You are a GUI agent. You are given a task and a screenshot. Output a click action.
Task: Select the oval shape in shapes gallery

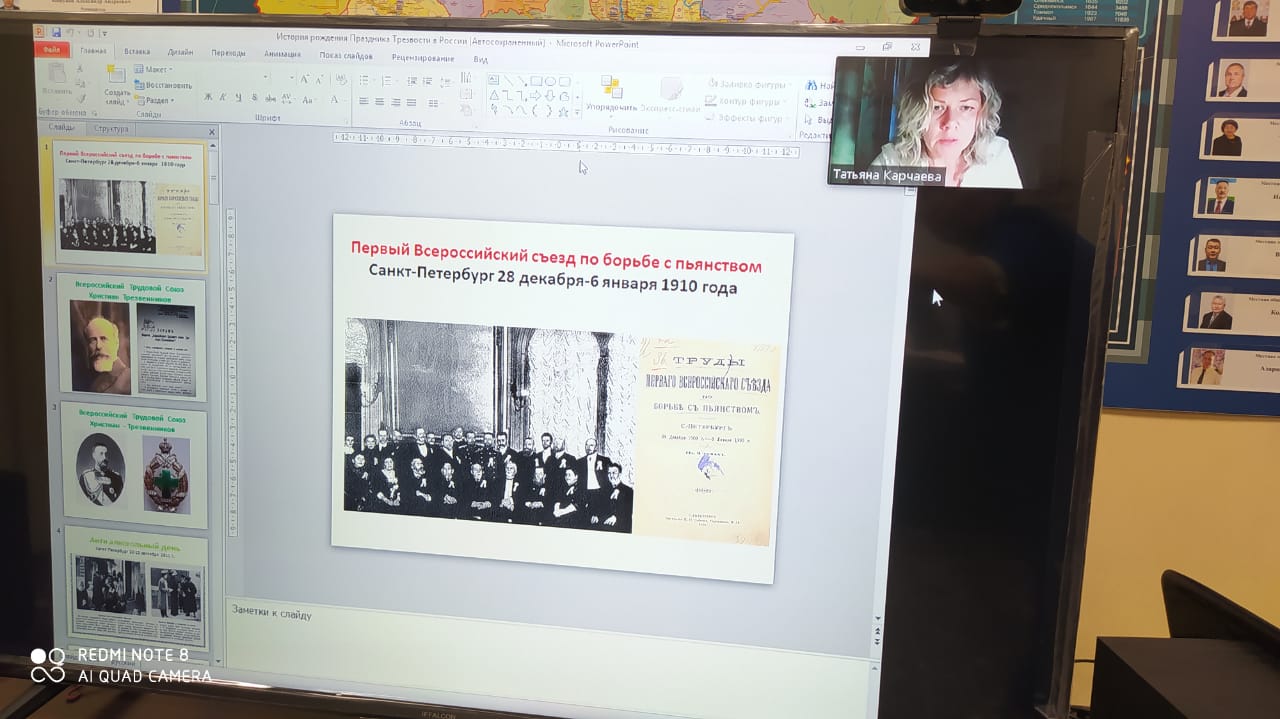click(x=550, y=81)
